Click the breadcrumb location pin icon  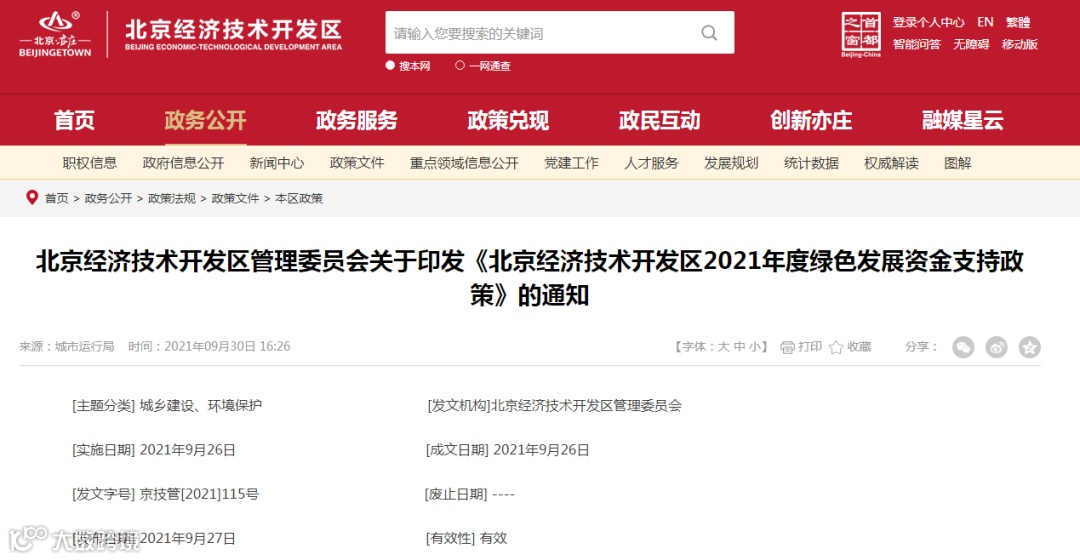tap(32, 198)
